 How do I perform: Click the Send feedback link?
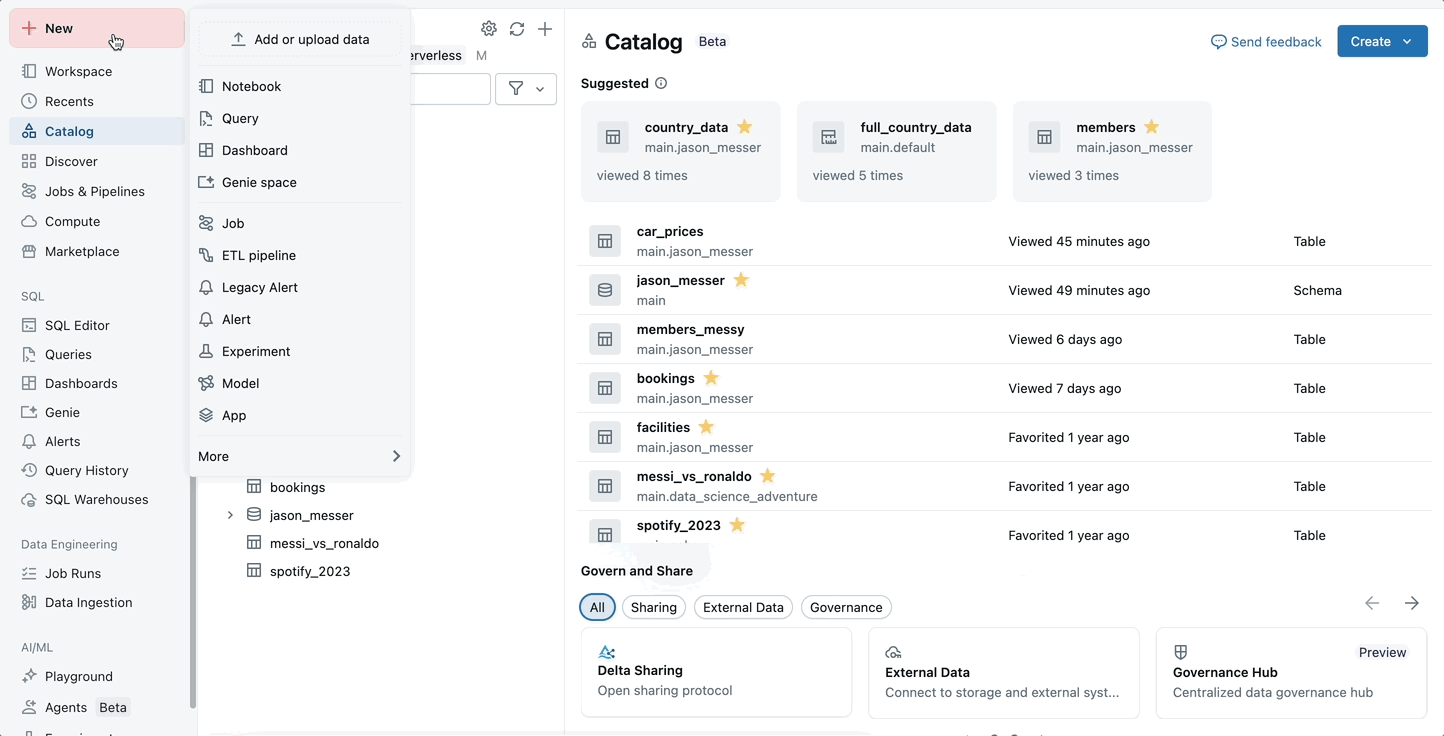(x=1266, y=42)
